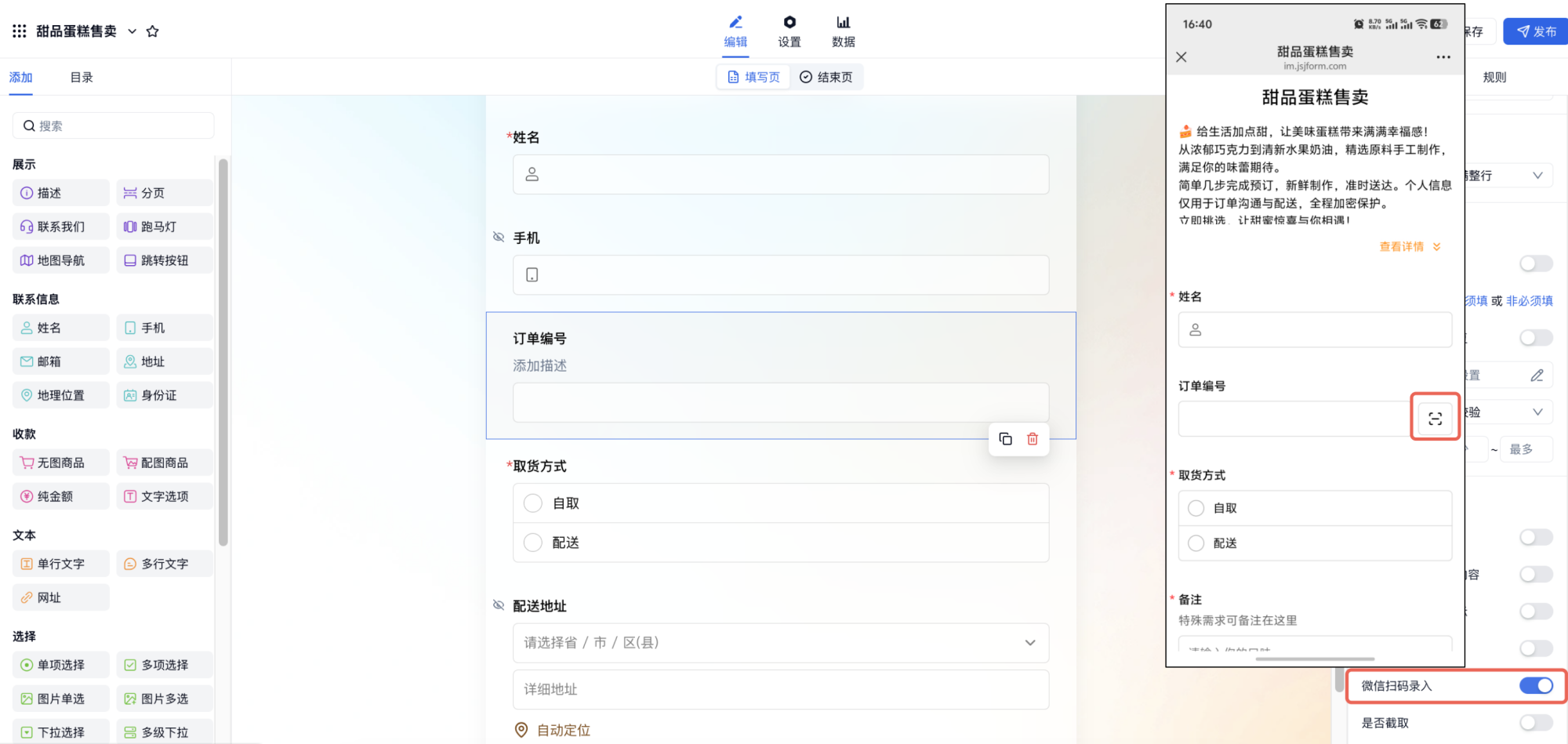Add a 网址 URL field

coord(61,597)
